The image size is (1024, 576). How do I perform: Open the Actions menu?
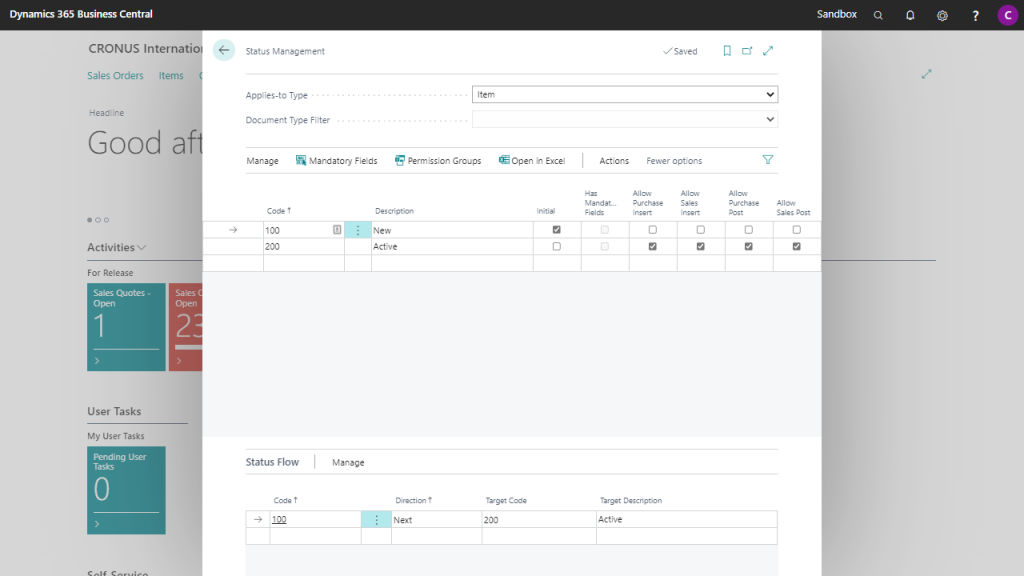coord(613,160)
